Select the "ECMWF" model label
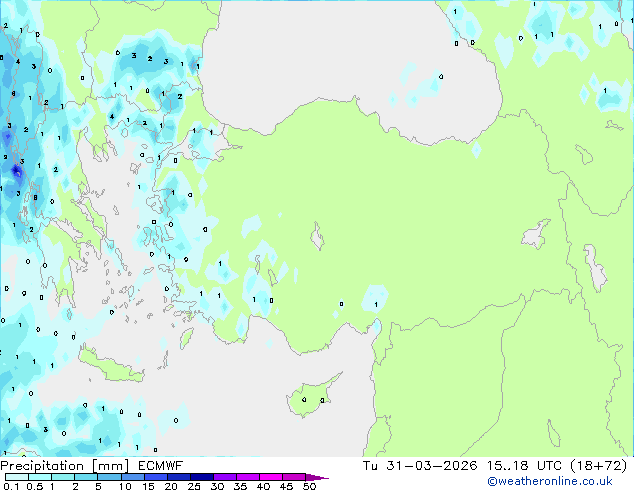The height and width of the screenshot is (490, 634). (161, 466)
